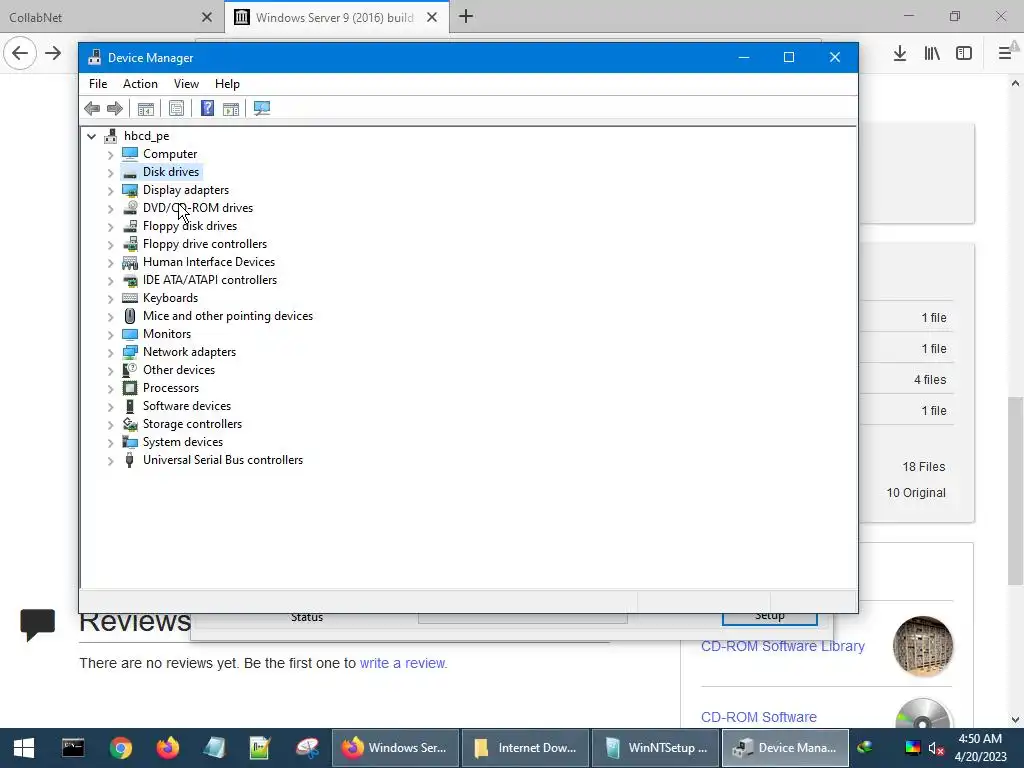1024x768 pixels.
Task: Open the CD-ROM Software link
Action: click(x=758, y=717)
